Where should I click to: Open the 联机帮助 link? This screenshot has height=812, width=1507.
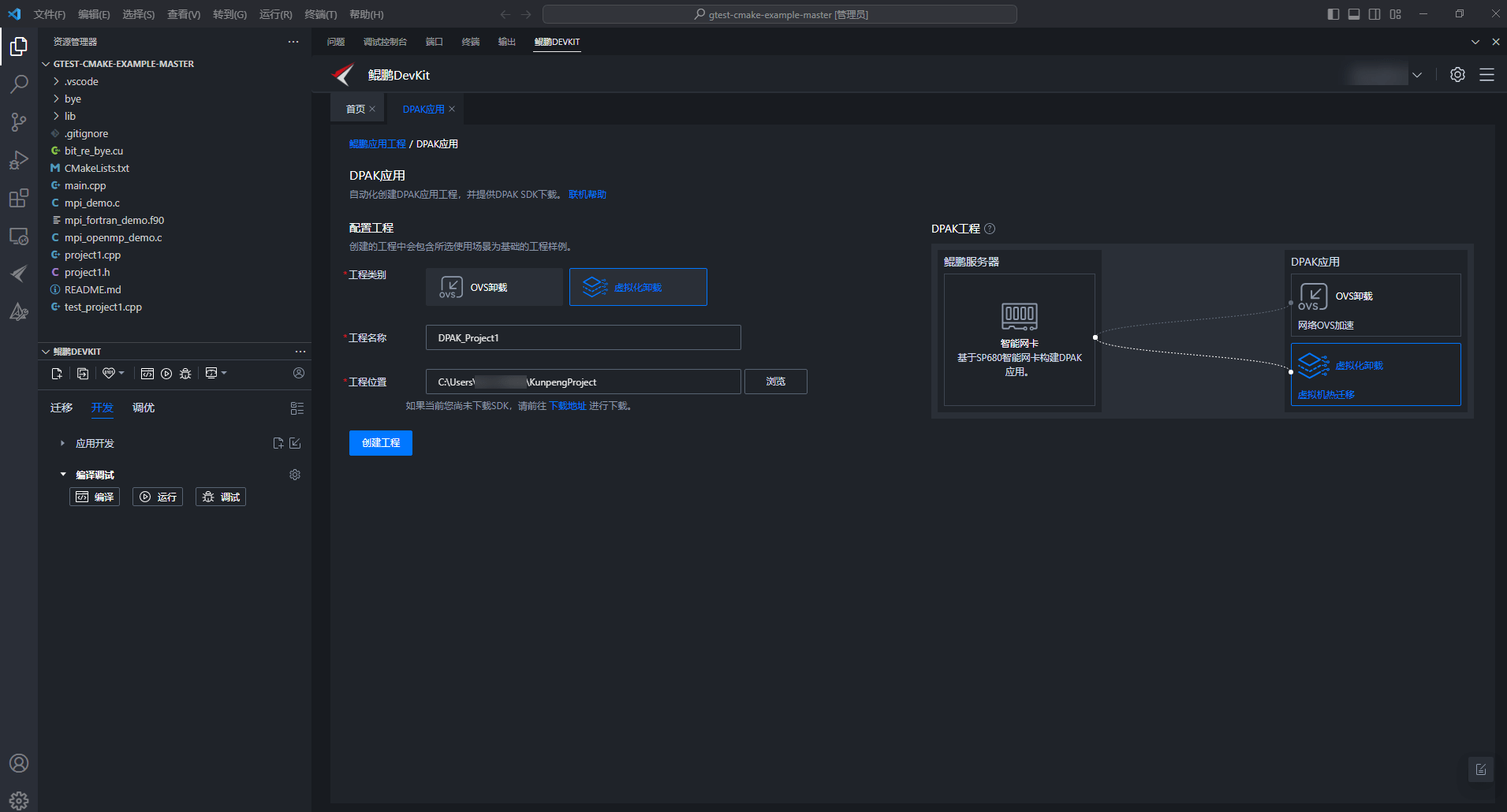[588, 195]
